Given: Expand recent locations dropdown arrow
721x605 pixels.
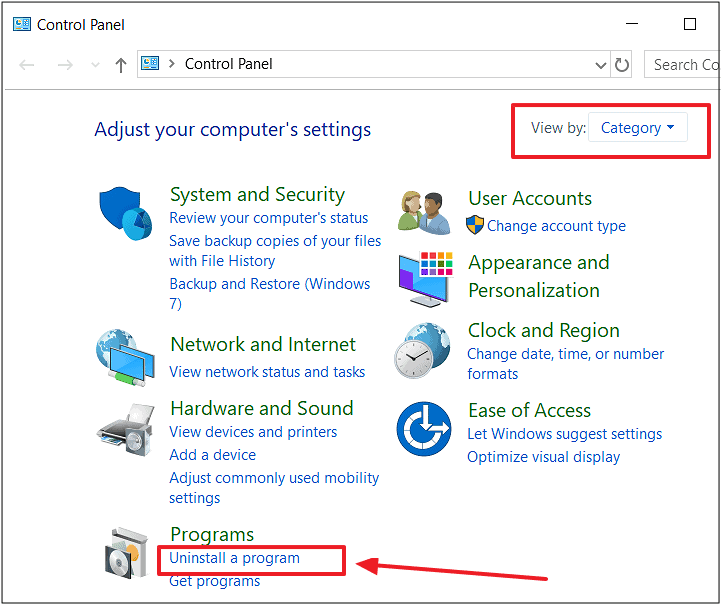Looking at the screenshot, I should [x=95, y=65].
